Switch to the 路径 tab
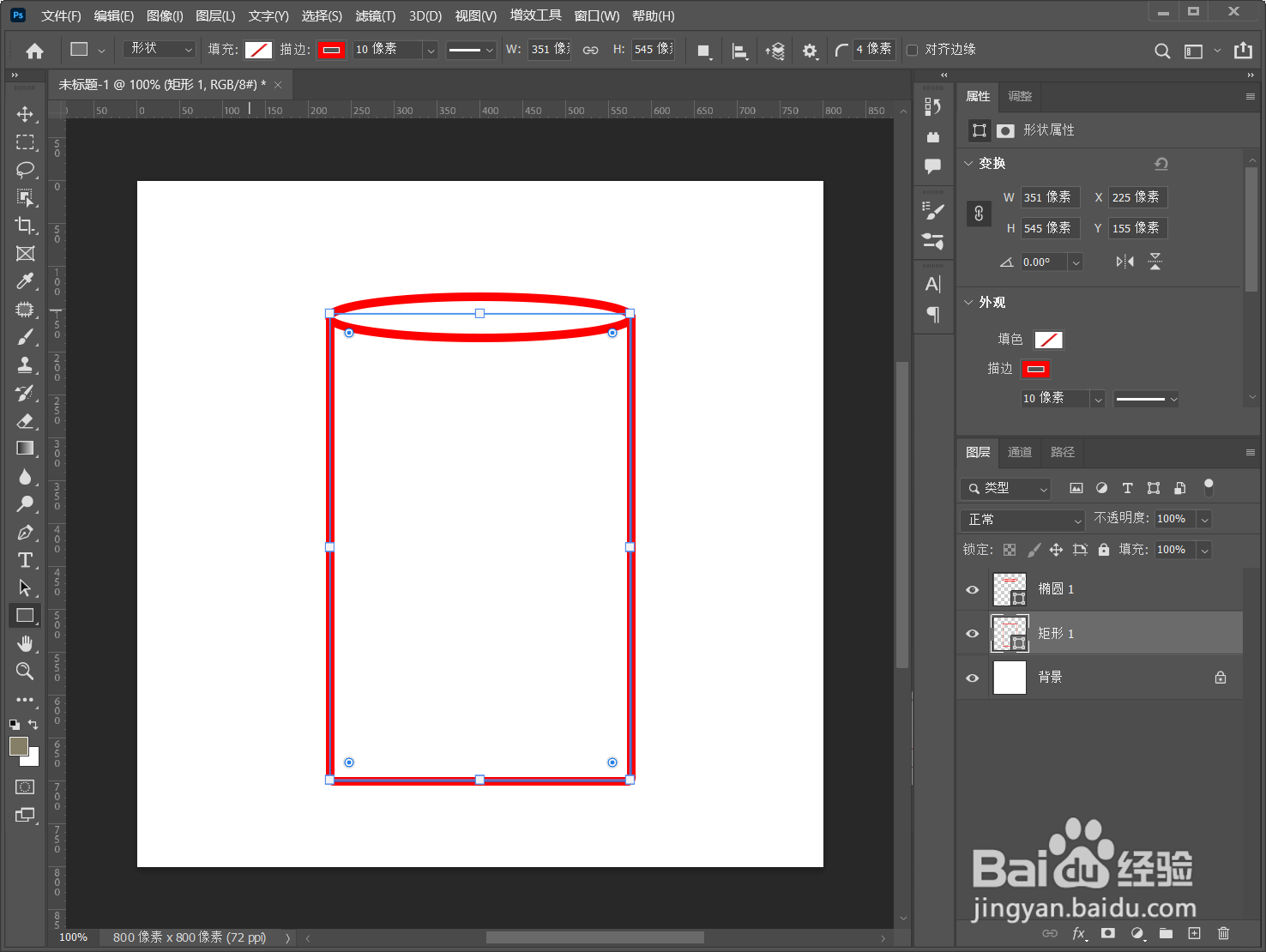 coord(1063,452)
